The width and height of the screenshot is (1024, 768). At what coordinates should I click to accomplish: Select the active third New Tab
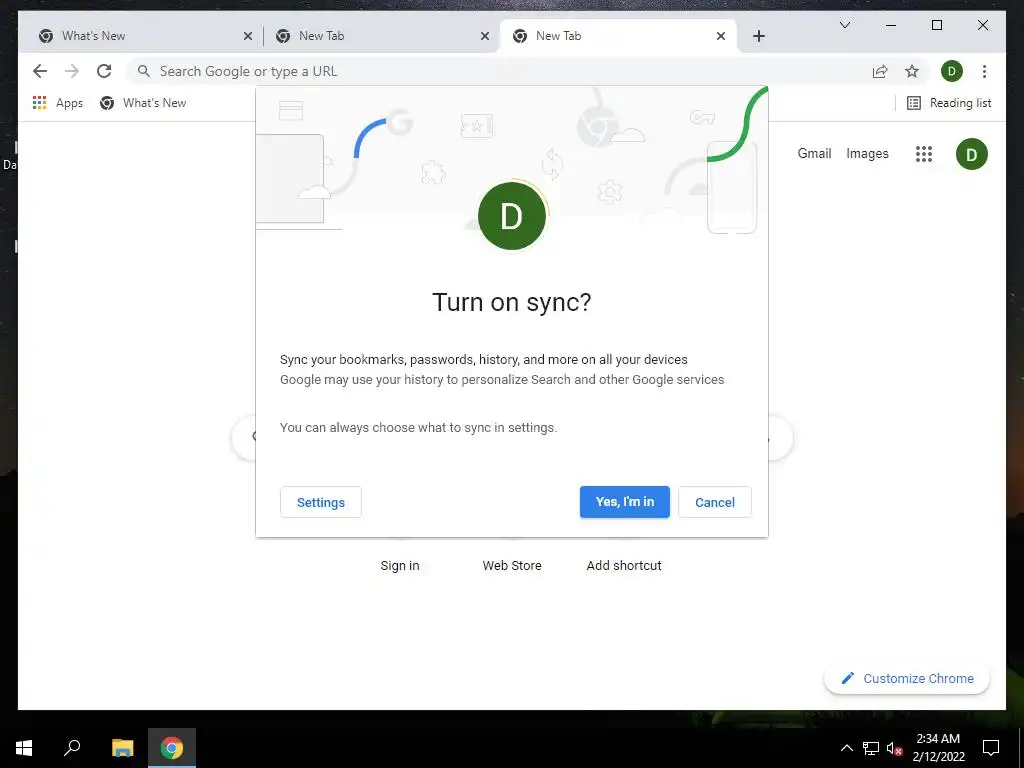click(618, 36)
